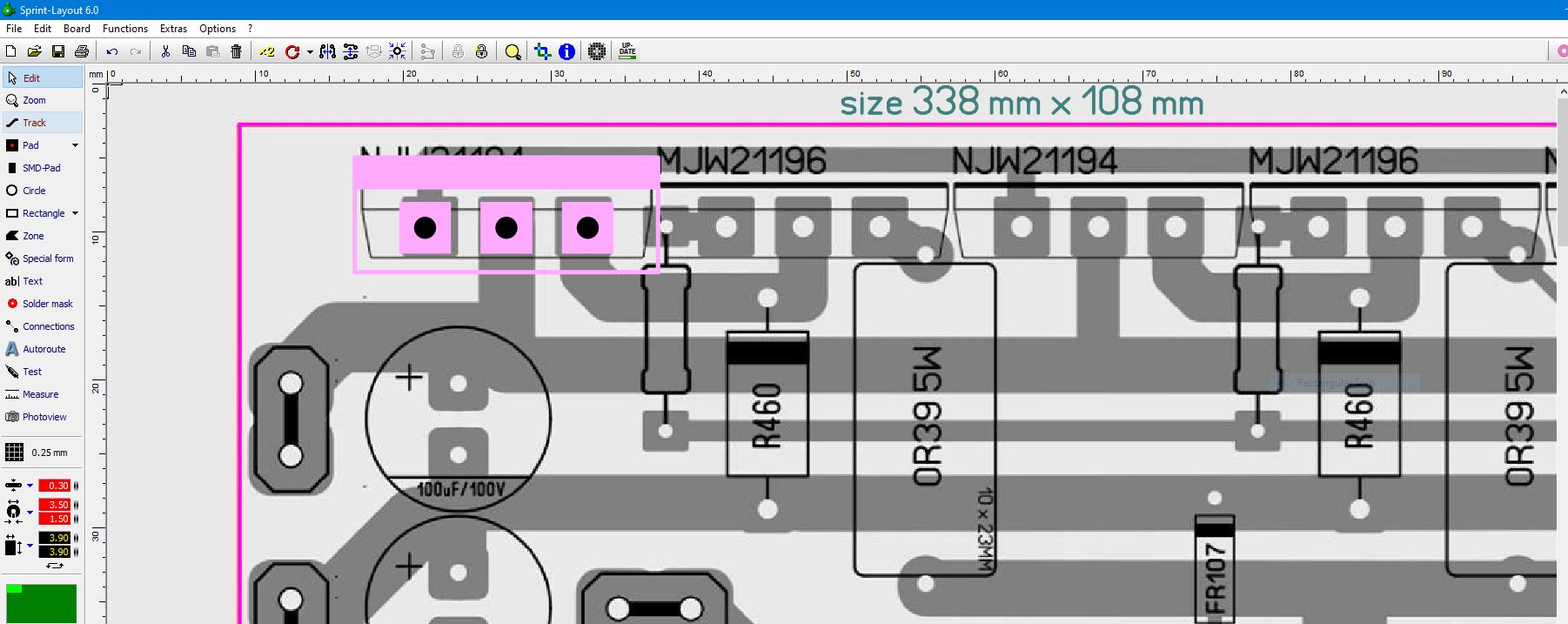This screenshot has height=624, width=1568.
Task: Open the Functions menu
Action: [125, 28]
